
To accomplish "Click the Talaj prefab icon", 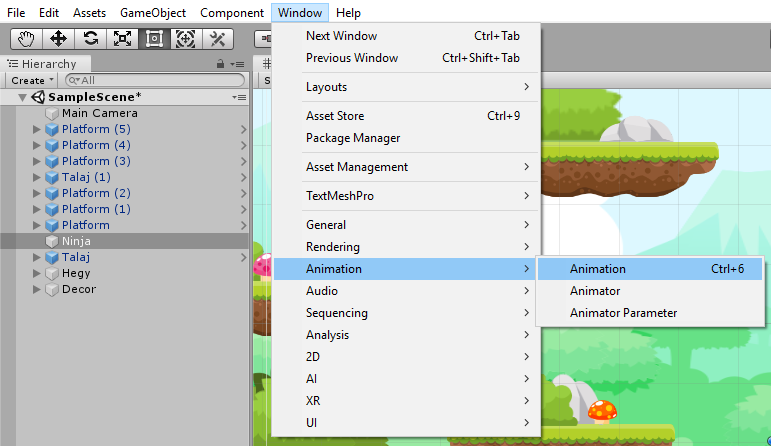I will 52,257.
